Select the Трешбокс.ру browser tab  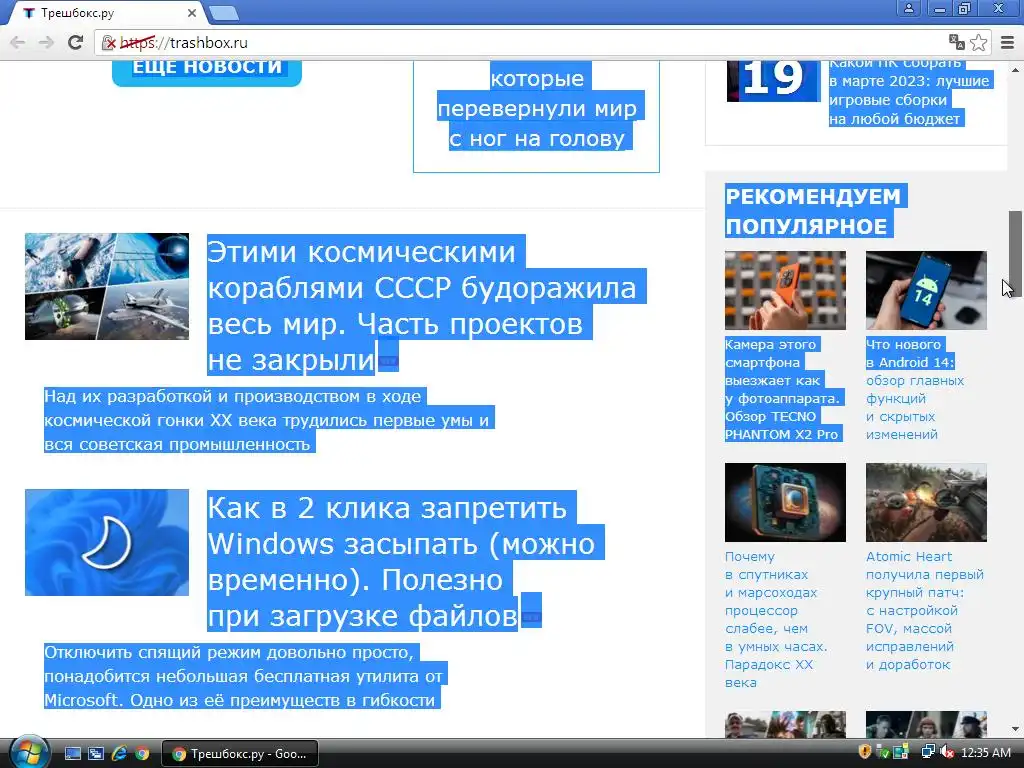tap(108, 13)
